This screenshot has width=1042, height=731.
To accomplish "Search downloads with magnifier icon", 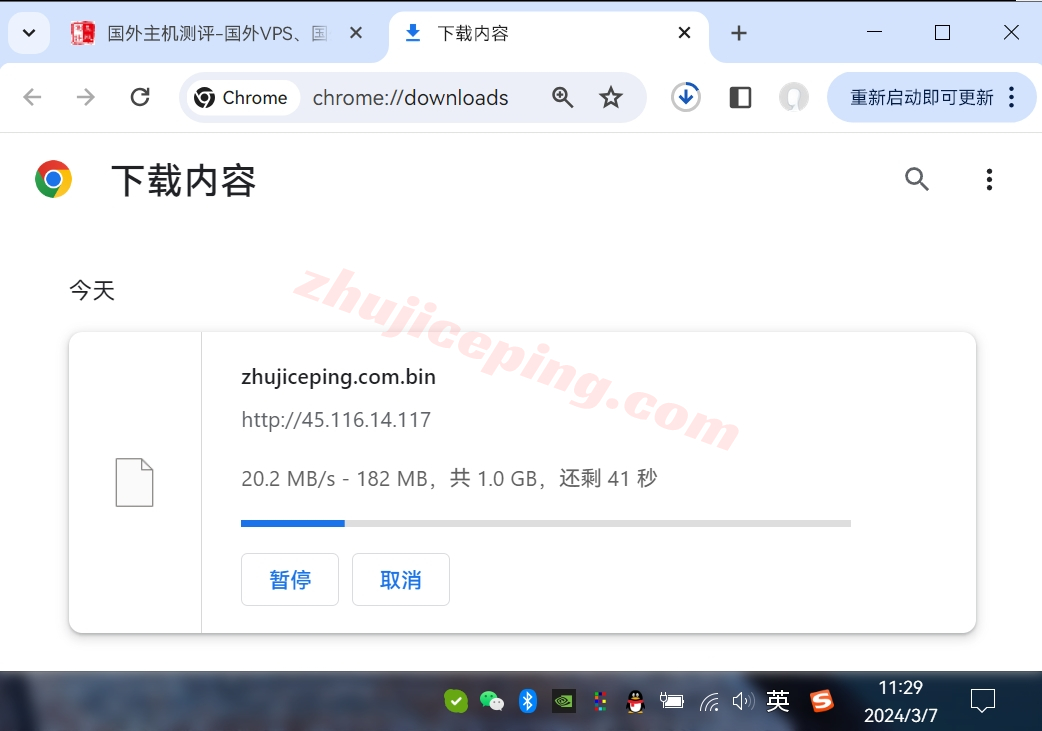I will coord(917,179).
